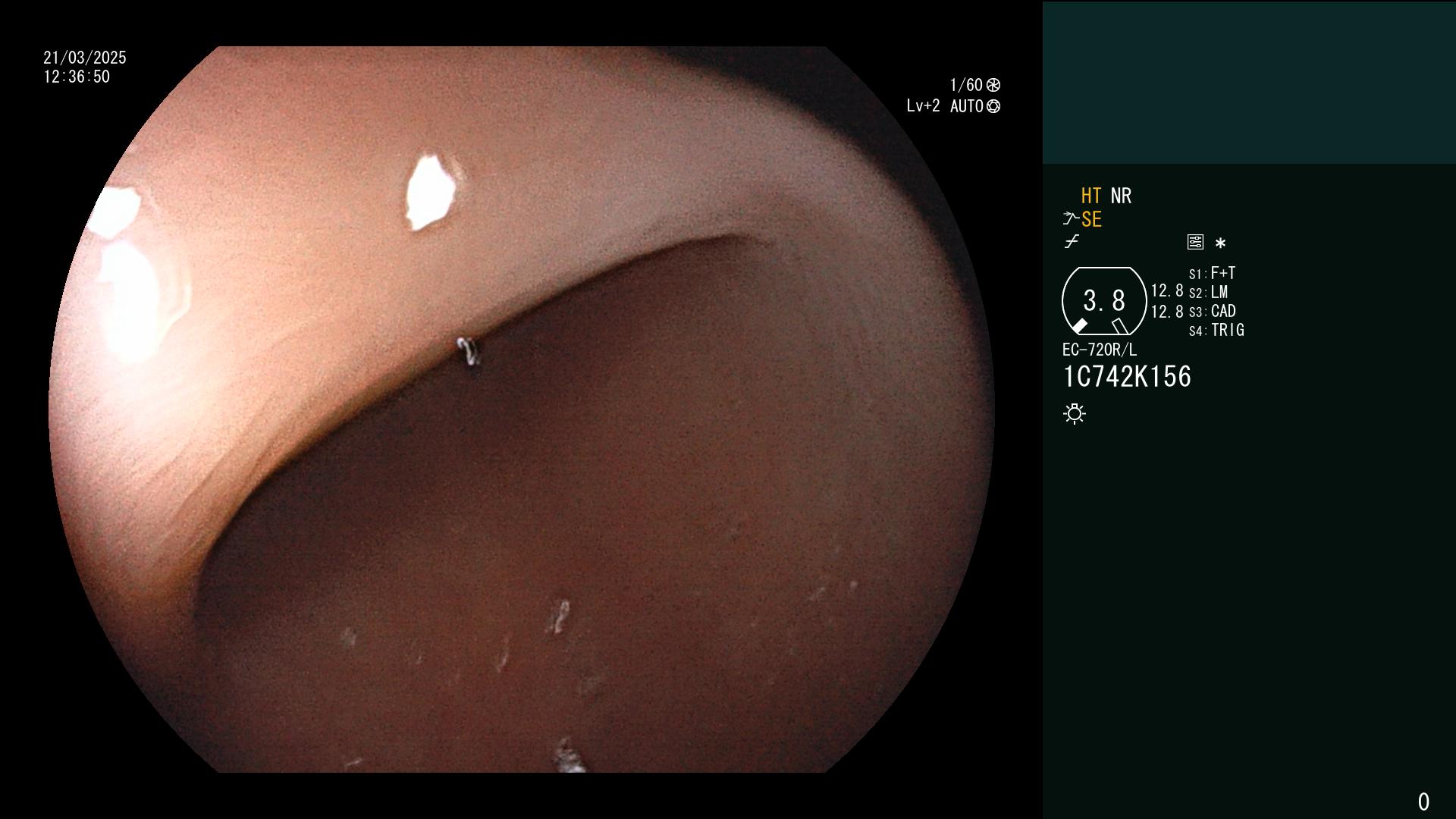Click the serial number 1C742K156
Screen dimensions: 1456x819
(x=1127, y=377)
